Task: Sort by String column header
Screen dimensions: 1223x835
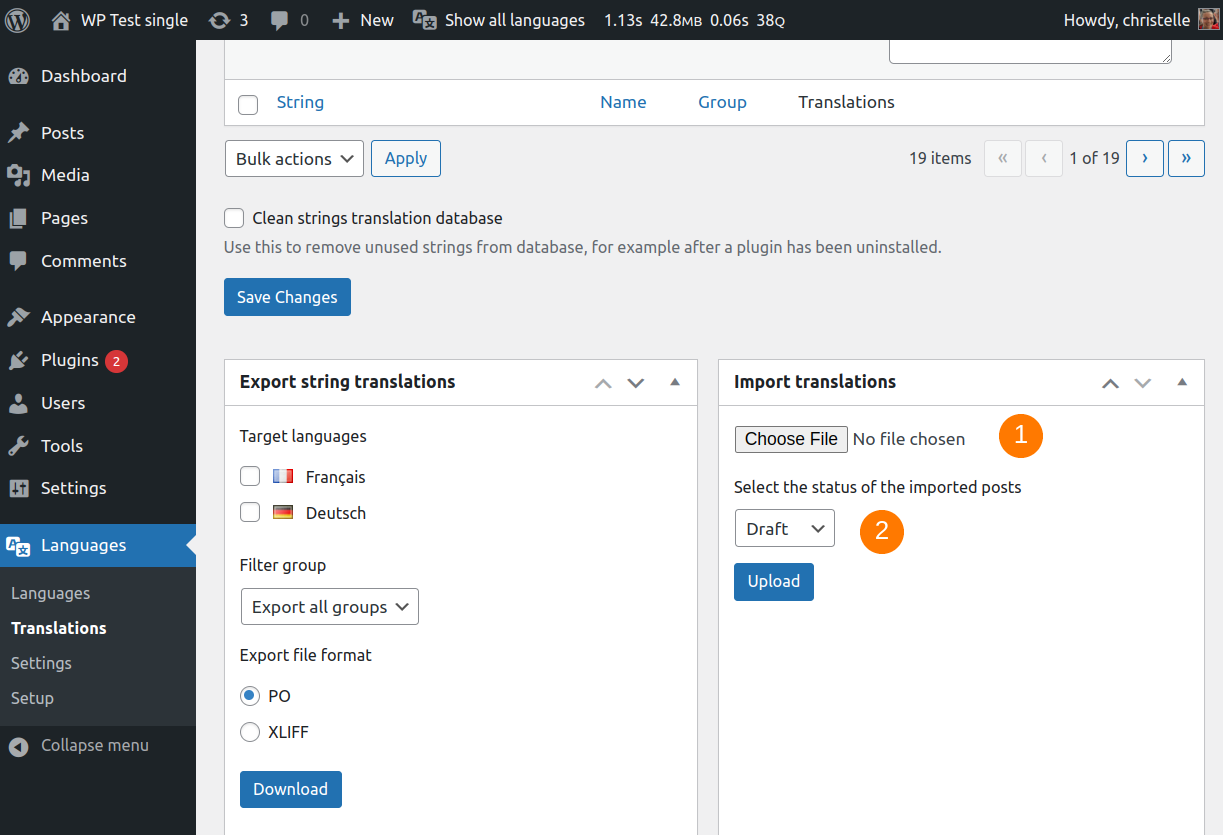Action: coord(300,102)
